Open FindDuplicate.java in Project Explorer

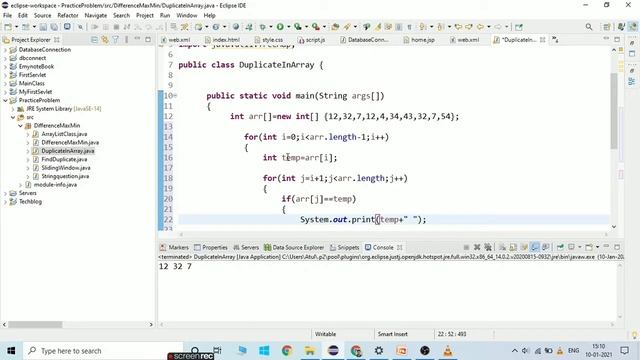(x=64, y=159)
